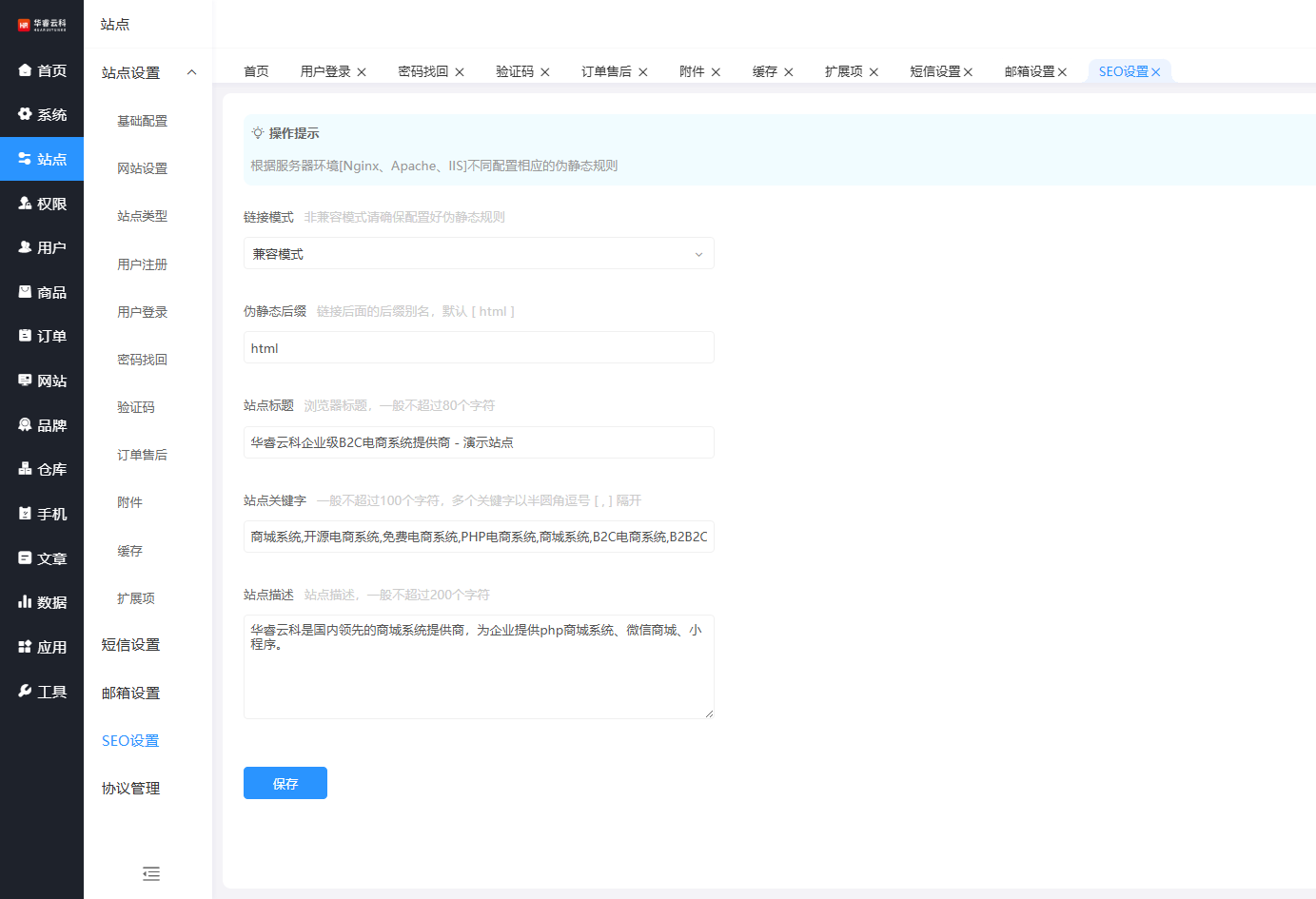Switch to the 用户登录 tab
1316x899 pixels.
click(324, 71)
